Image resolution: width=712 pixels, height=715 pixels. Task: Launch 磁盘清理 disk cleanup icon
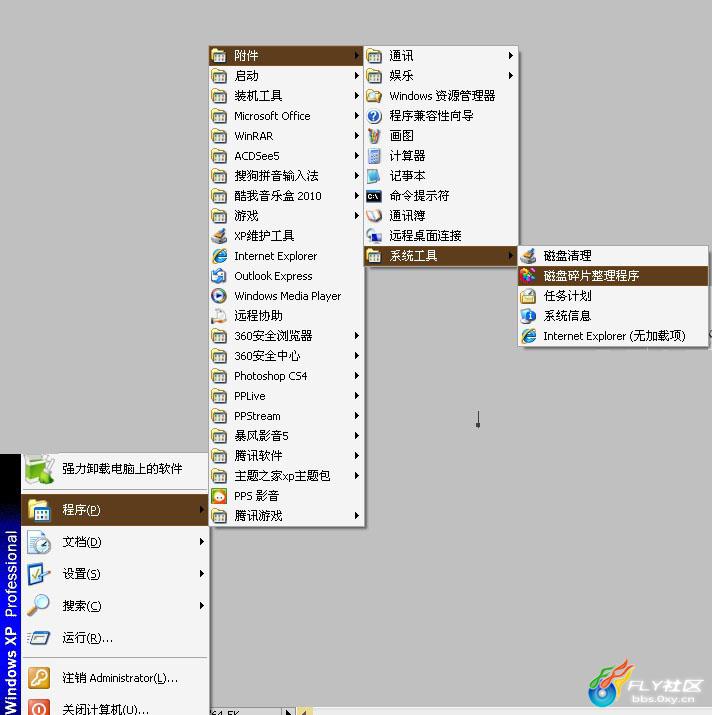[528, 256]
